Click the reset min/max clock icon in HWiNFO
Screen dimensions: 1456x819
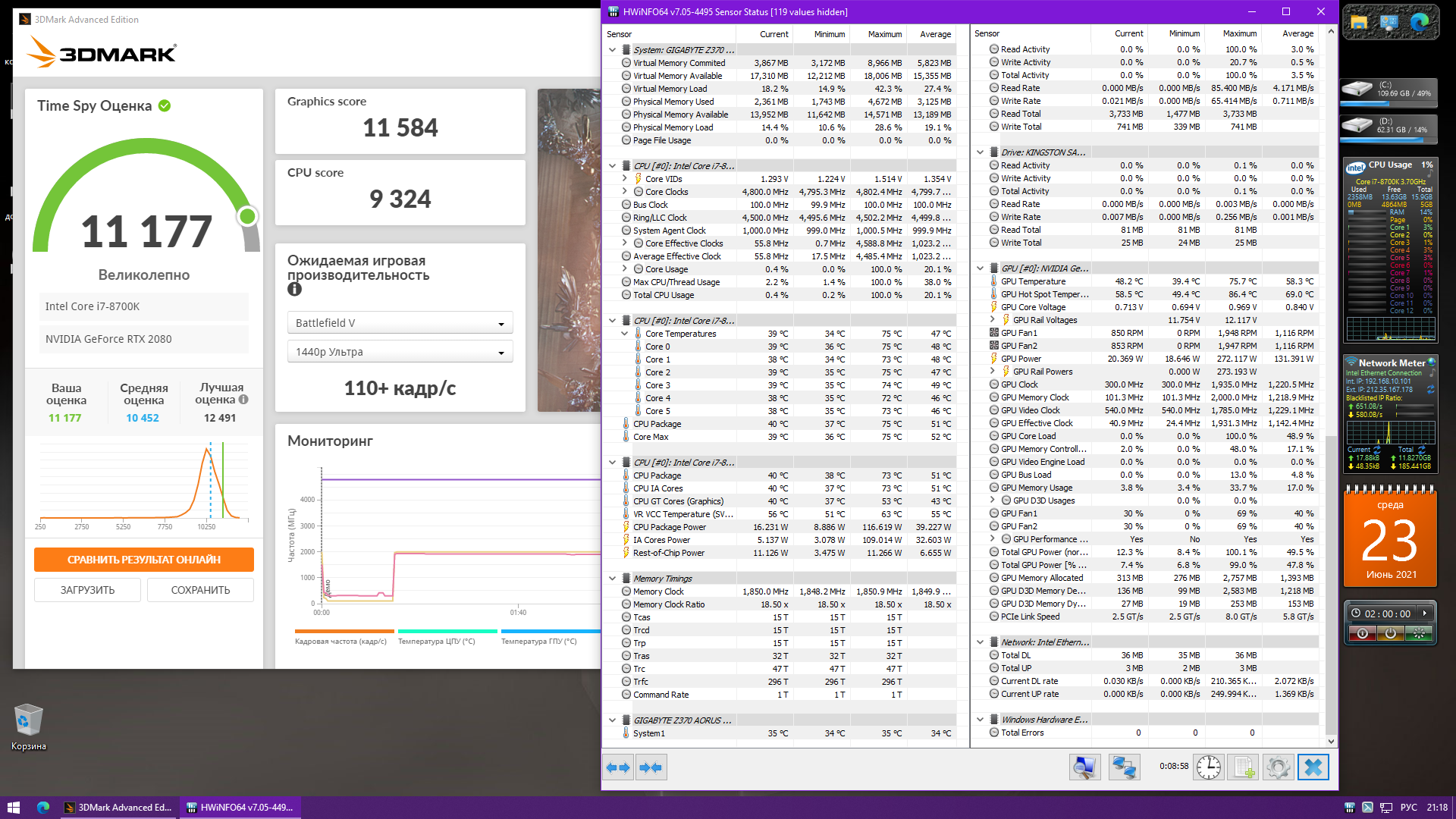point(1208,767)
